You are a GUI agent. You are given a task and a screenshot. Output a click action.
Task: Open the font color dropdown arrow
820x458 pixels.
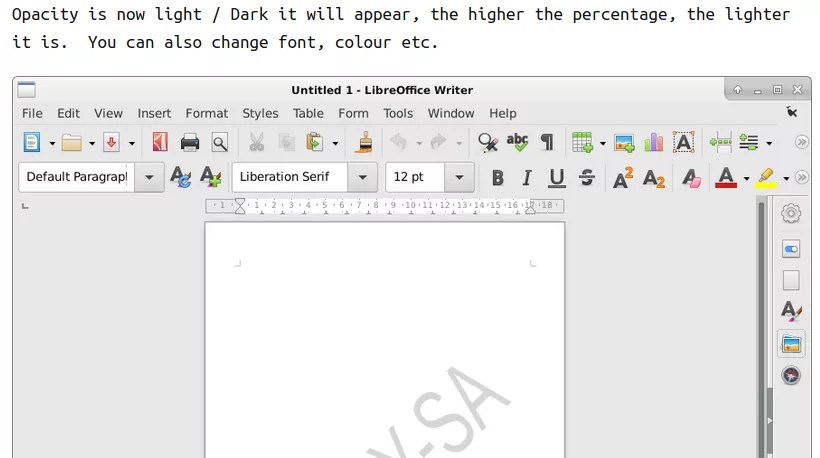(x=746, y=179)
